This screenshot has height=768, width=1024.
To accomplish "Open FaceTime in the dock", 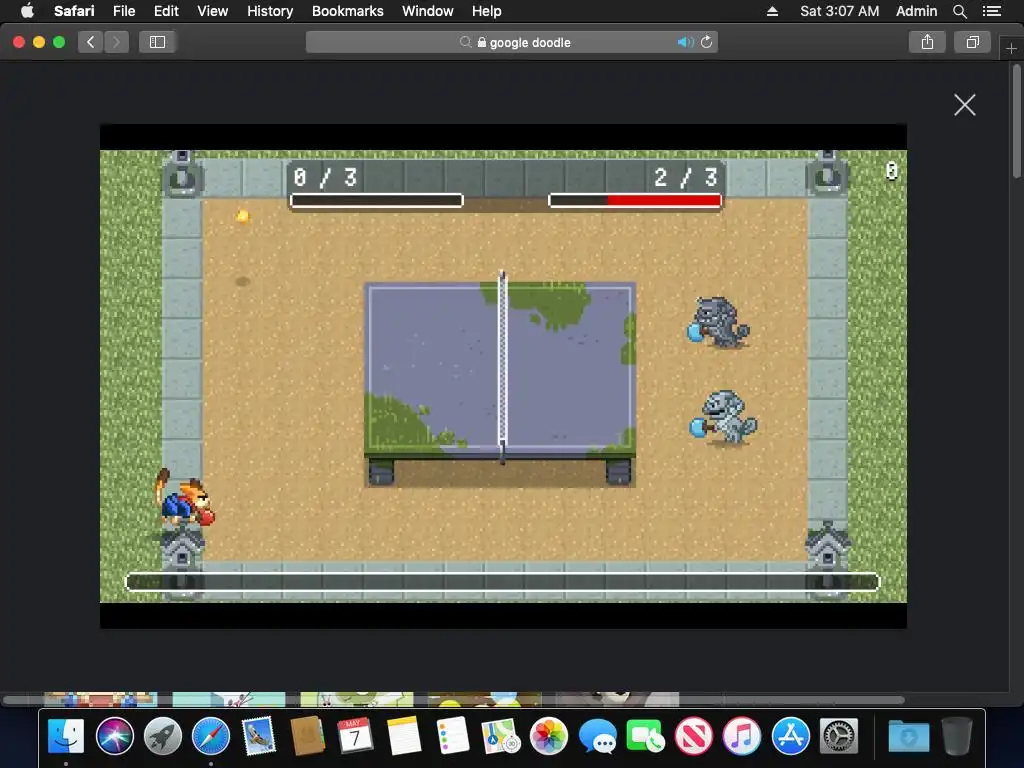I will [645, 736].
